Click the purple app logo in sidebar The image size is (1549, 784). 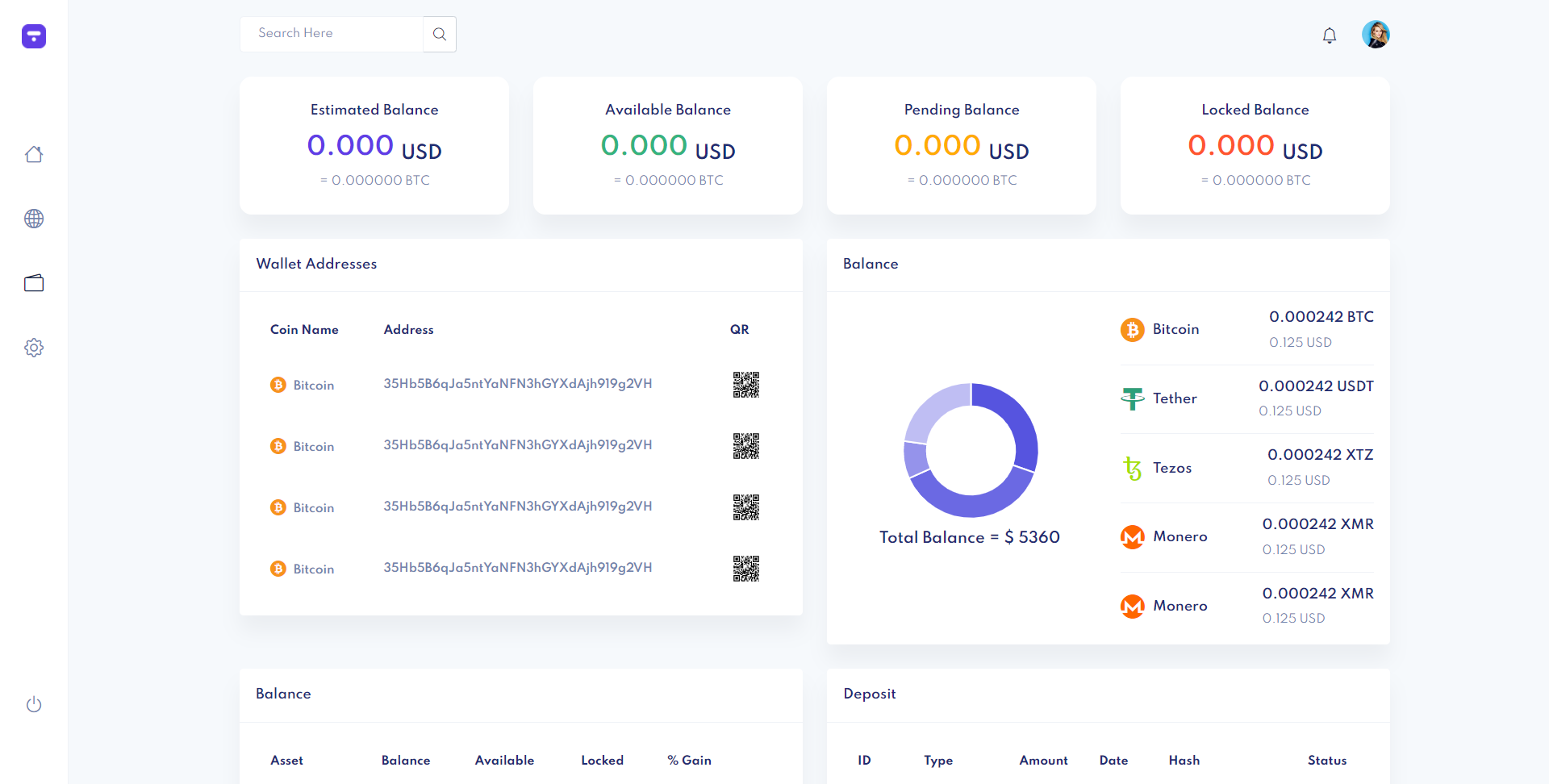tap(34, 36)
